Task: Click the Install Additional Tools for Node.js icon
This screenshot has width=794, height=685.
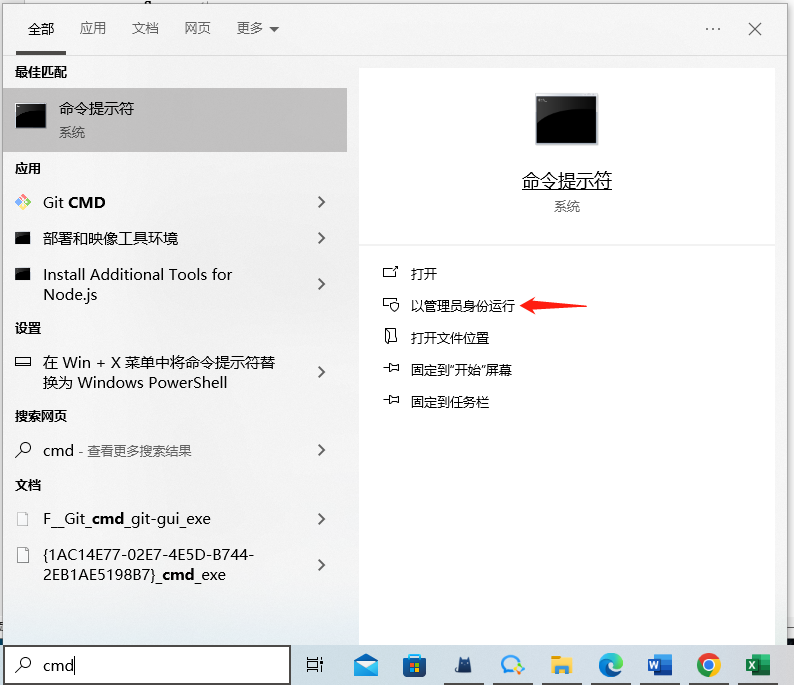Action: click(22, 274)
